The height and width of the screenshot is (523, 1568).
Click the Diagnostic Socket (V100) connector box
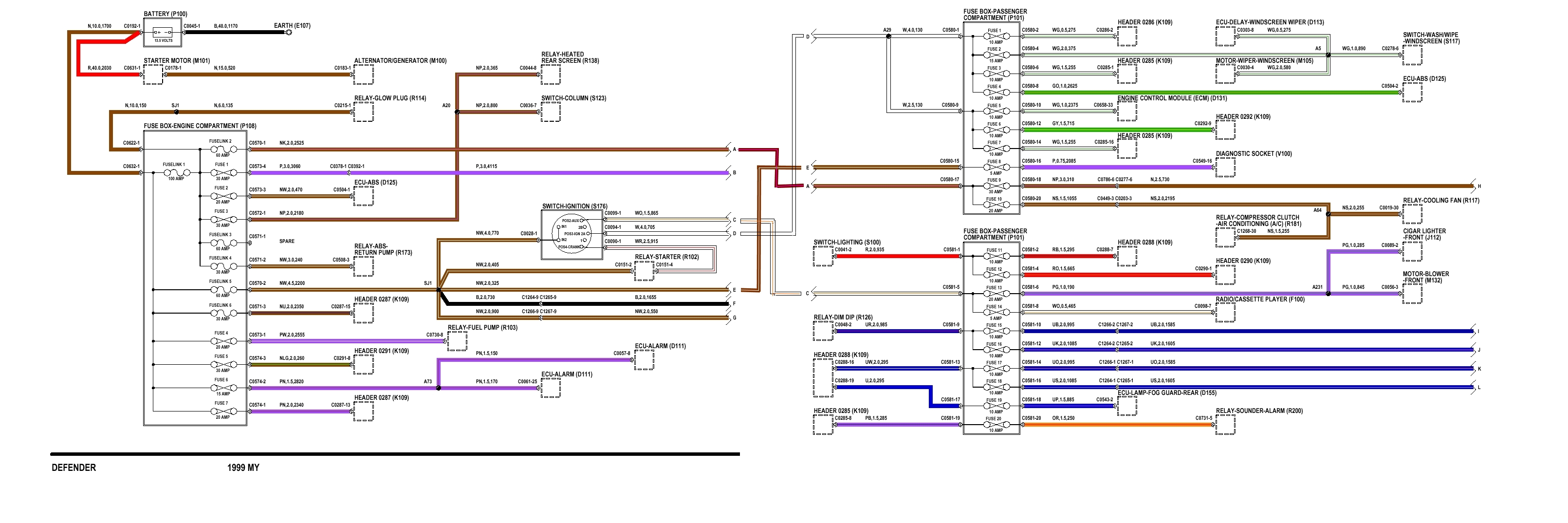[x=1225, y=168]
